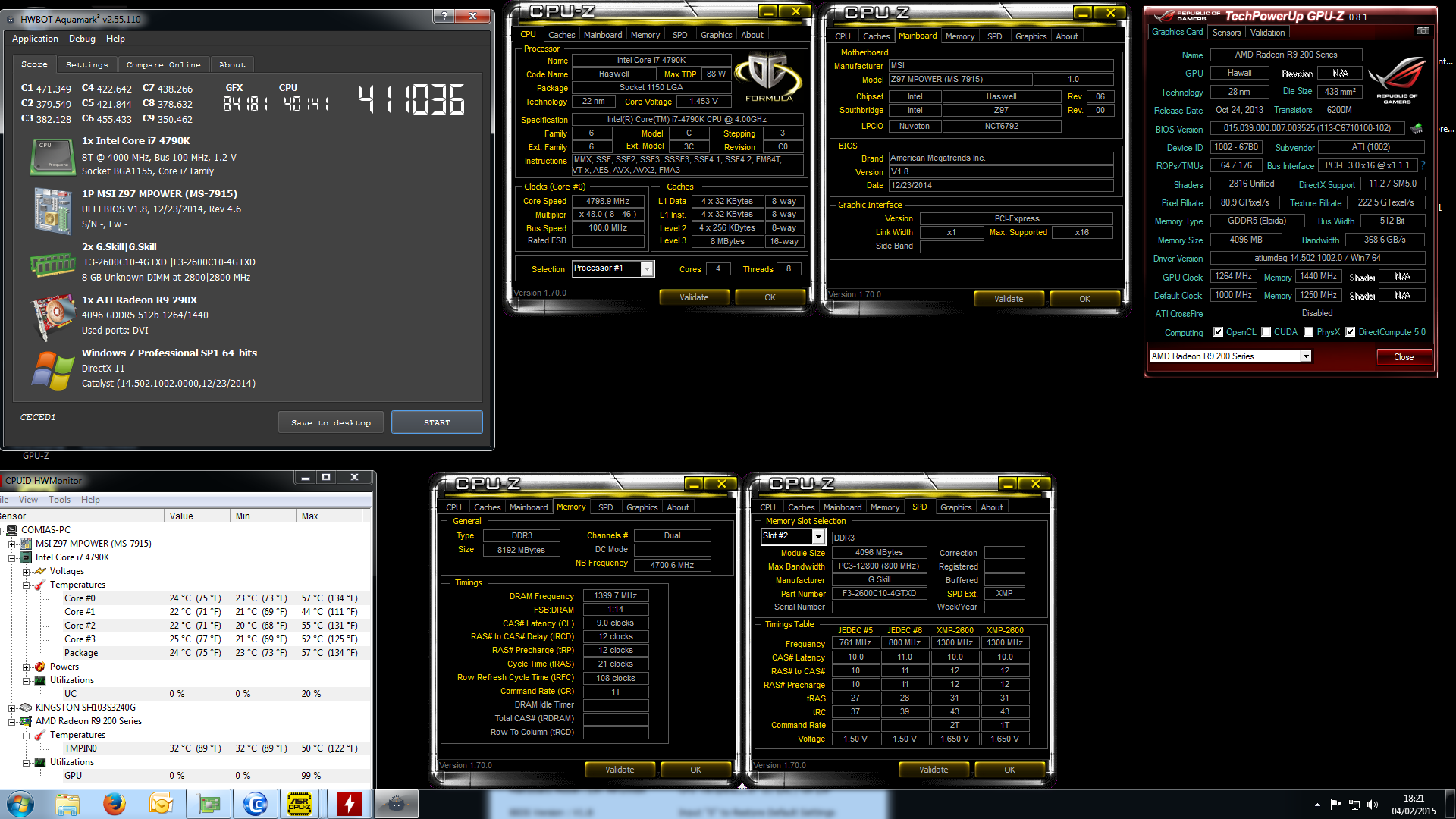Image resolution: width=1456 pixels, height=819 pixels.
Task: Click the AMD Radeon card icon in HWMonitor
Action: point(26,721)
